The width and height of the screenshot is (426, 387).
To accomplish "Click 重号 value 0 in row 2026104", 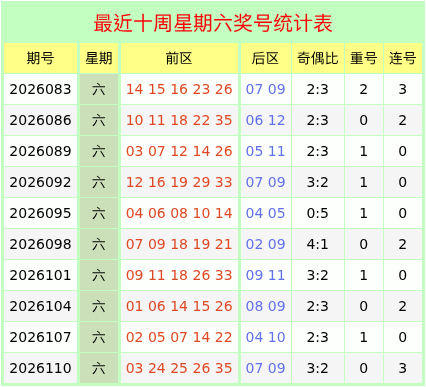I will [363, 306].
